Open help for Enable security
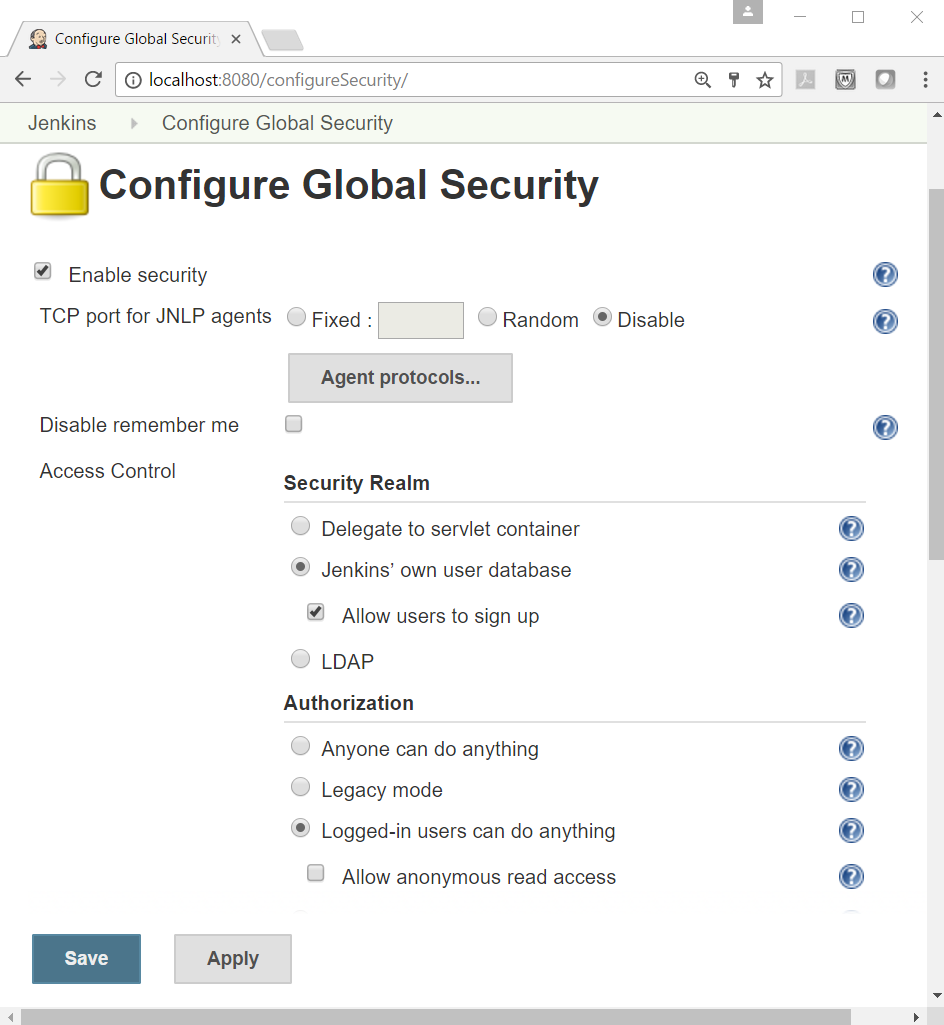Image resolution: width=944 pixels, height=1025 pixels. point(885,275)
